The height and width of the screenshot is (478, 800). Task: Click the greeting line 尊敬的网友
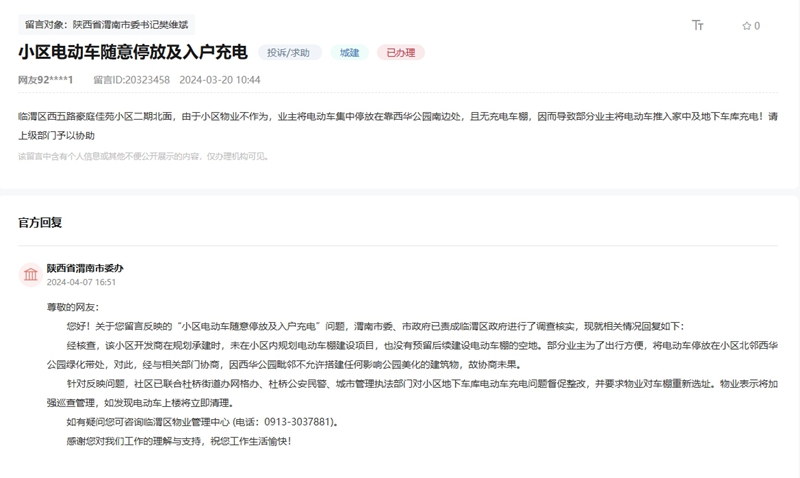72,307
